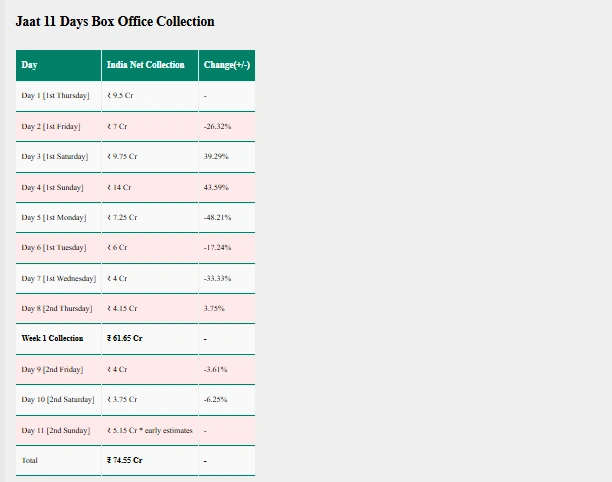Click the '43.59%' change value
Screen dimensions: 612x482
coord(216,187)
